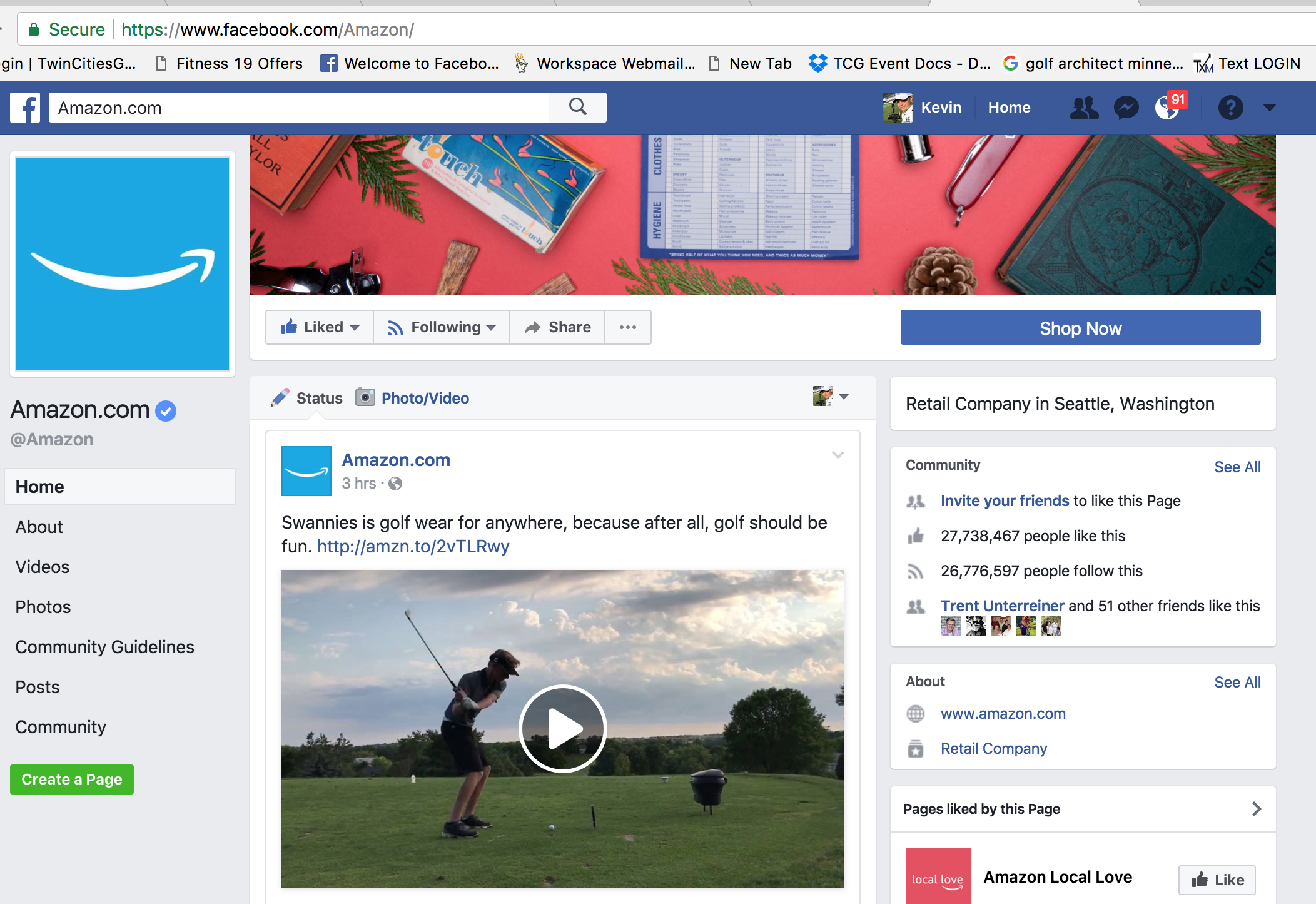Click See All in About section
Image resolution: width=1316 pixels, height=904 pixels.
(x=1237, y=682)
